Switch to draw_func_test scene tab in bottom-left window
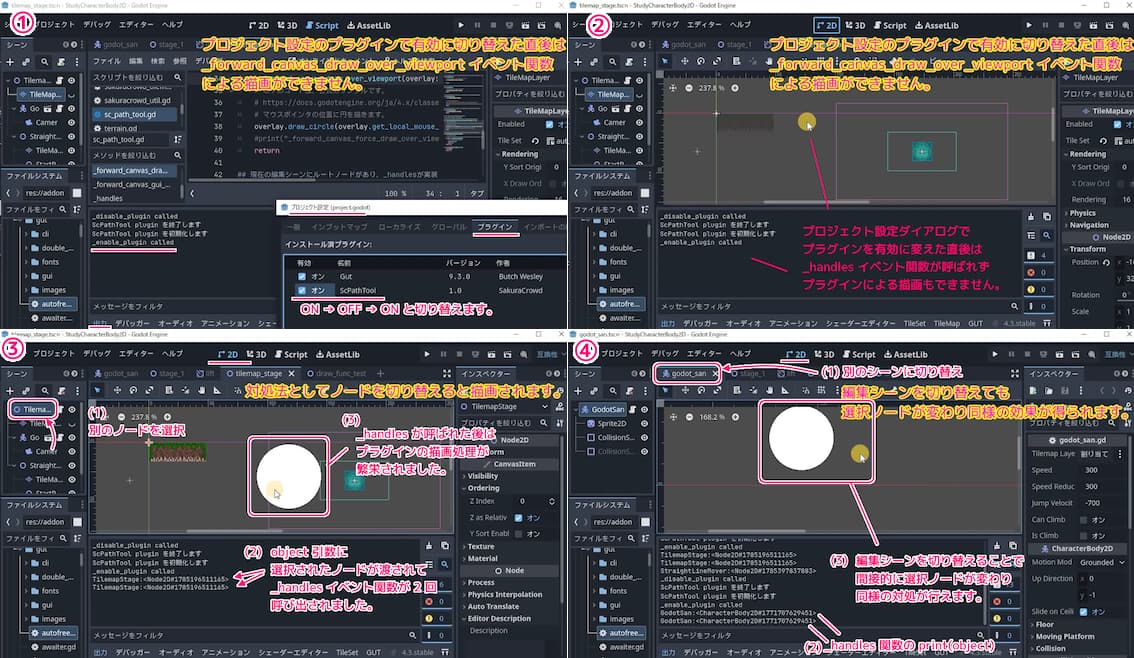Image resolution: width=1134 pixels, height=658 pixels. pos(336,374)
